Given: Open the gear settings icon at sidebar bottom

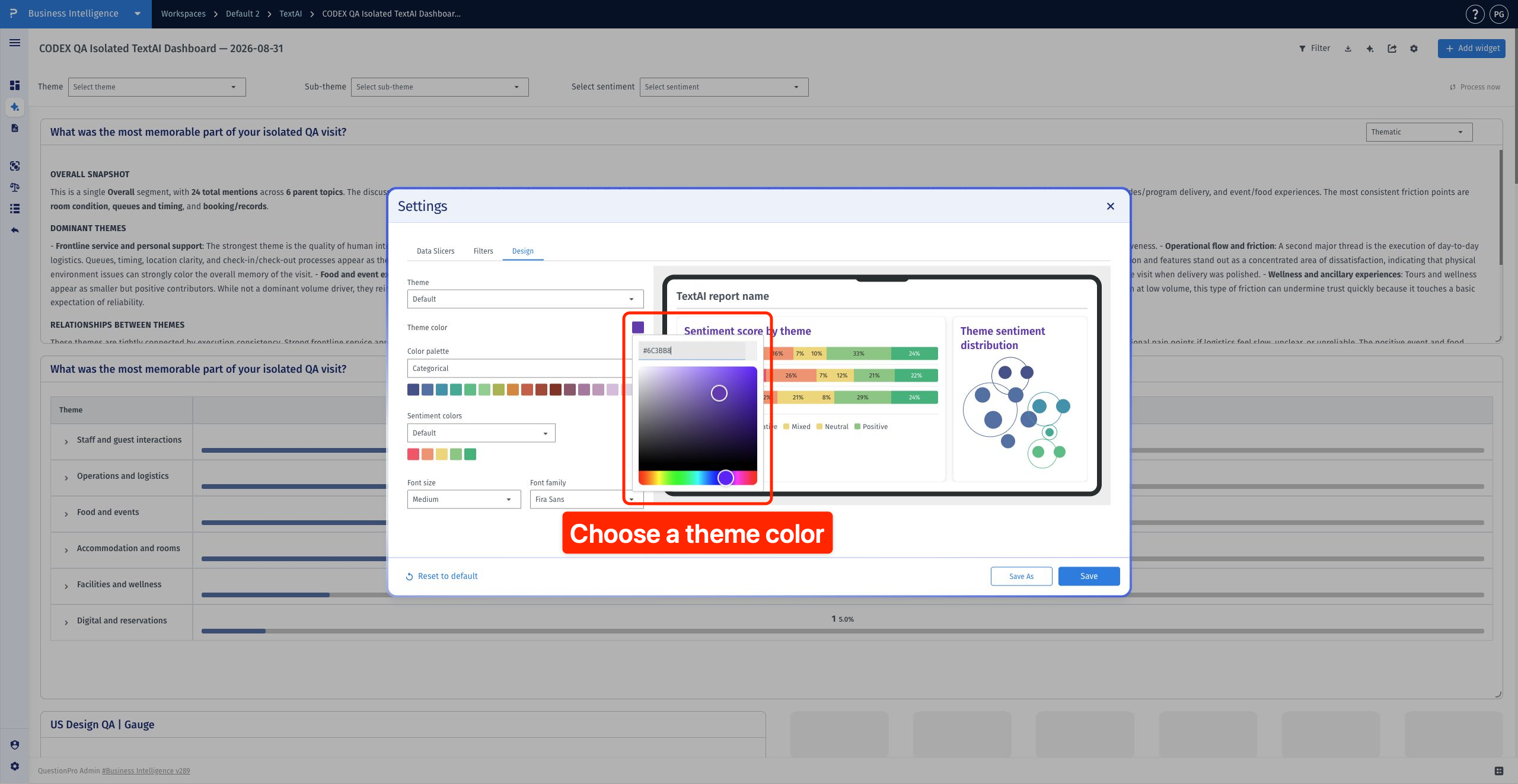Looking at the screenshot, I should (x=15, y=766).
